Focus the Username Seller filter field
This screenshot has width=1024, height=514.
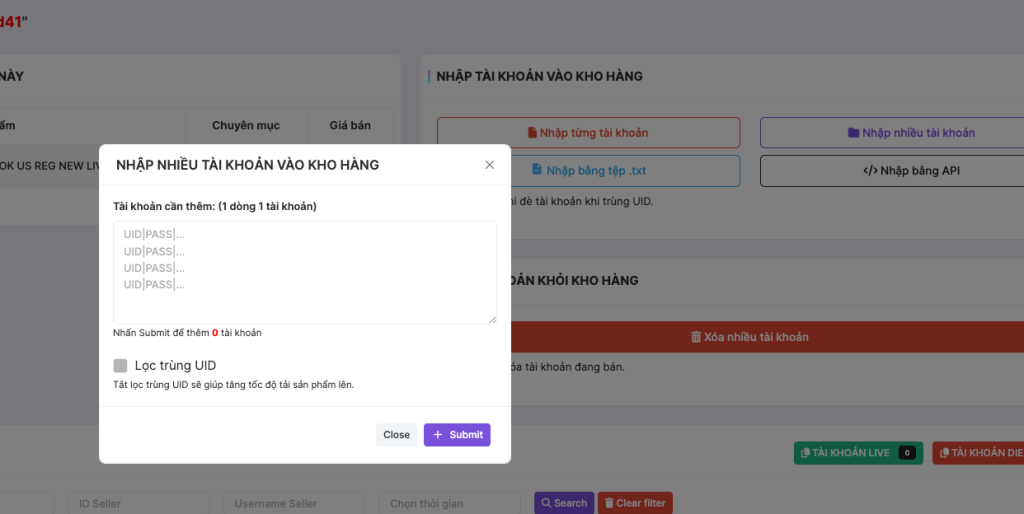[294, 504]
